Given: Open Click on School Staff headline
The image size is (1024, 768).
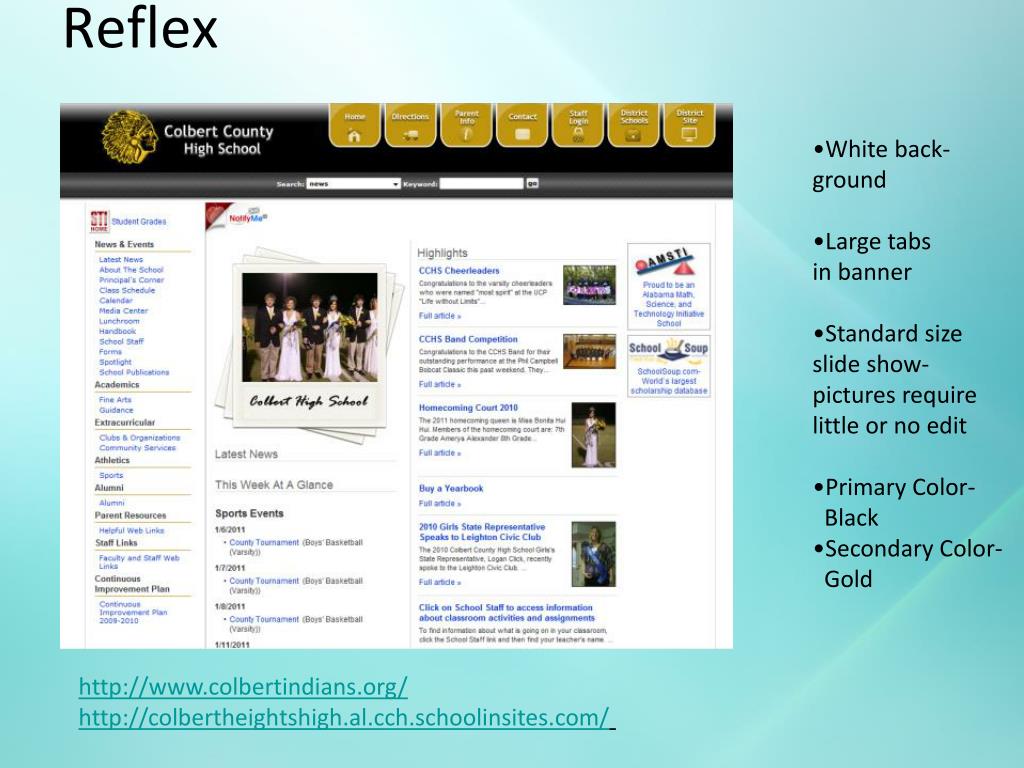Looking at the screenshot, I should point(507,613).
